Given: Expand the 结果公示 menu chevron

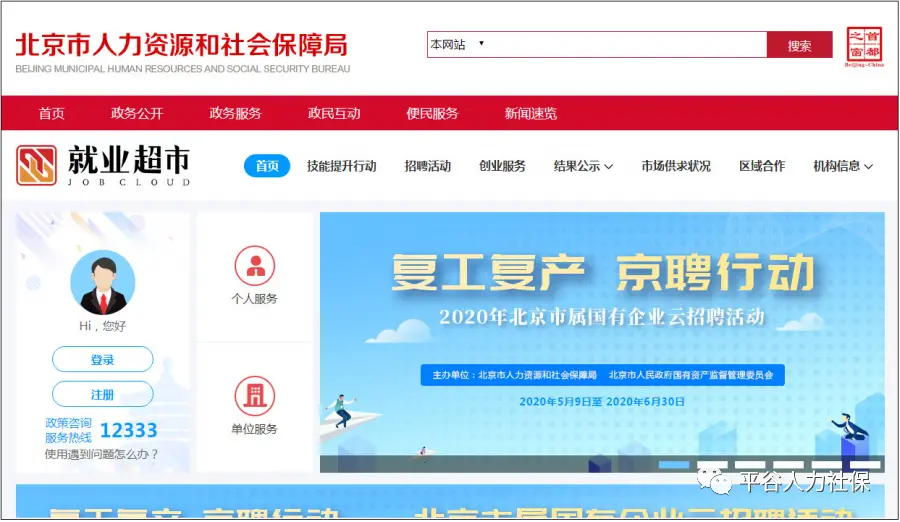Looking at the screenshot, I should pos(608,167).
